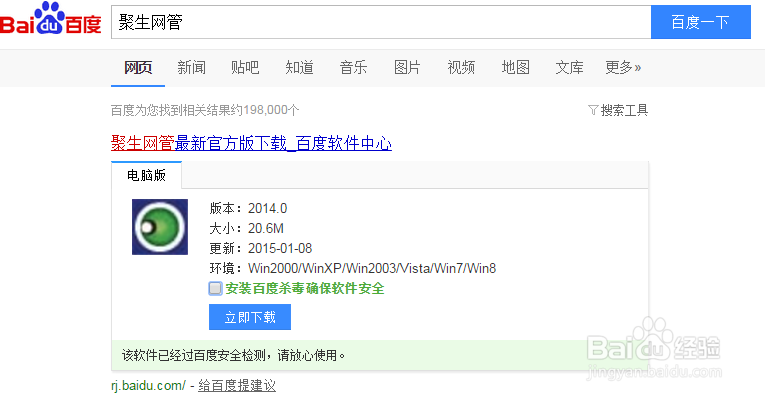Click the update date 2015-01-08
Screen dimensions: 765x399
coord(280,248)
